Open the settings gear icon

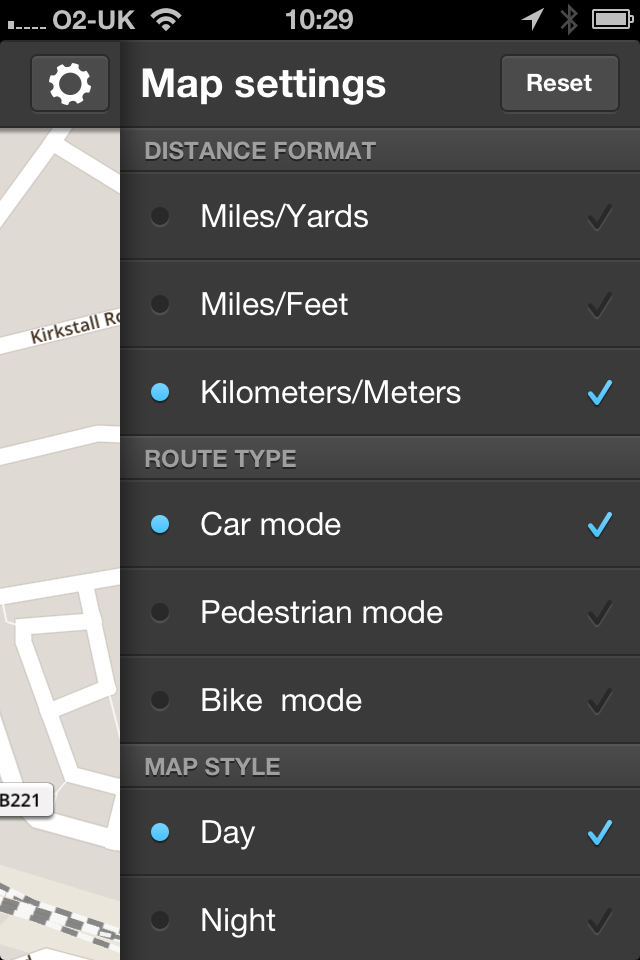[x=70, y=84]
